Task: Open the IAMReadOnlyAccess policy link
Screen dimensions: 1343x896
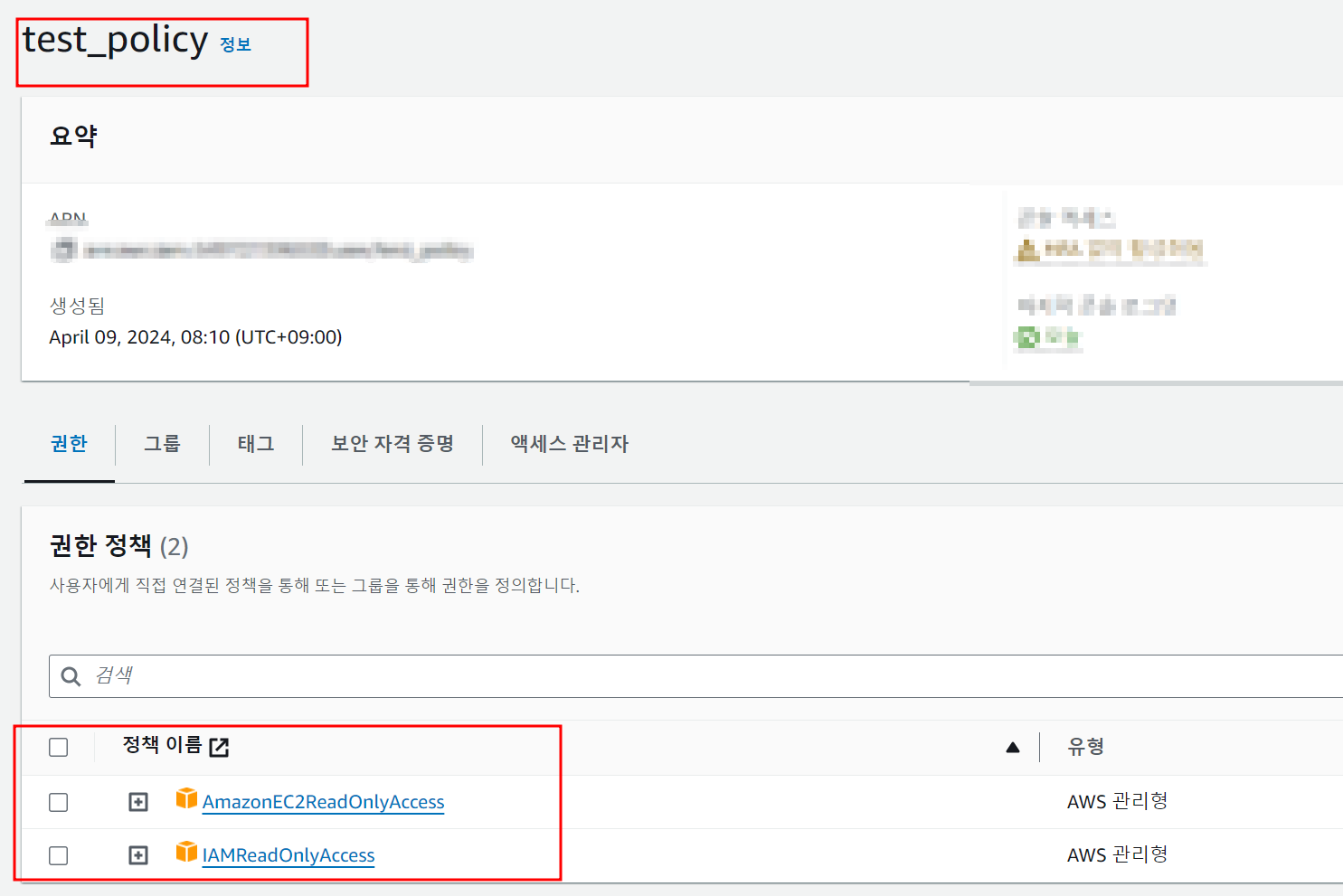Action: (288, 855)
